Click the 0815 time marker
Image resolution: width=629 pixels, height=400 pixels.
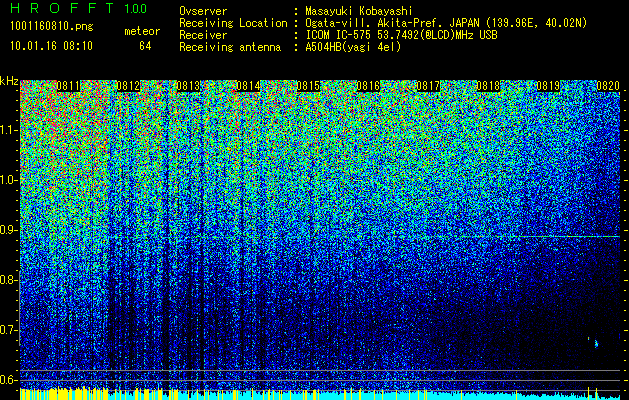pyautogui.click(x=308, y=86)
